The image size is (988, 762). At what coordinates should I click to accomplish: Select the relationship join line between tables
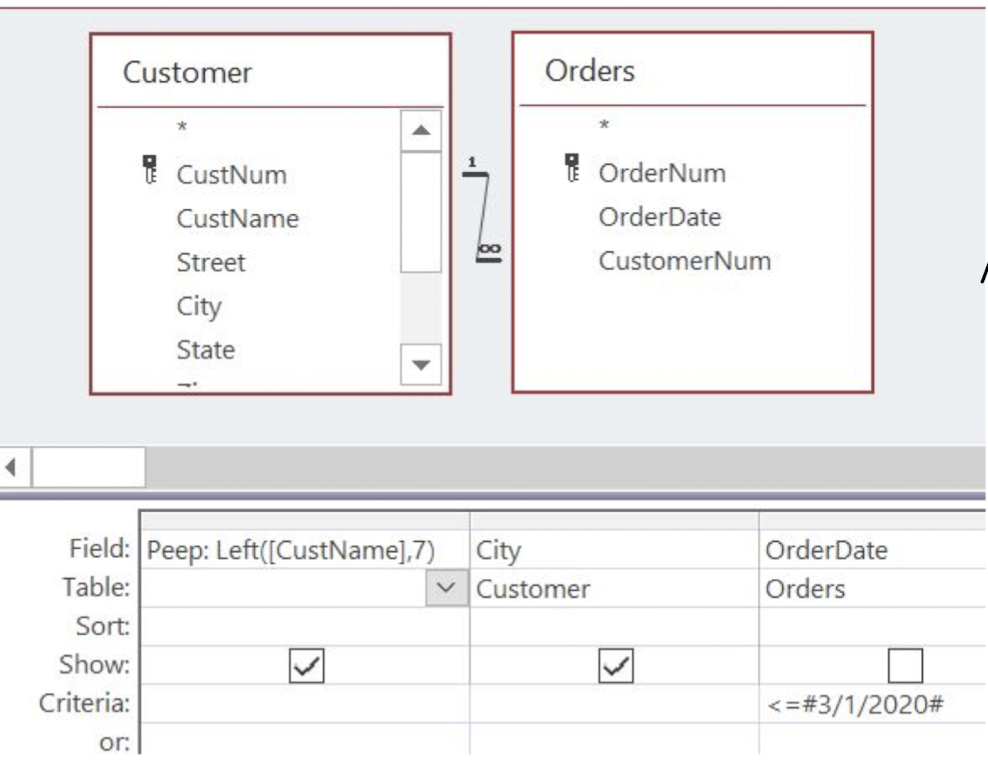[483, 211]
